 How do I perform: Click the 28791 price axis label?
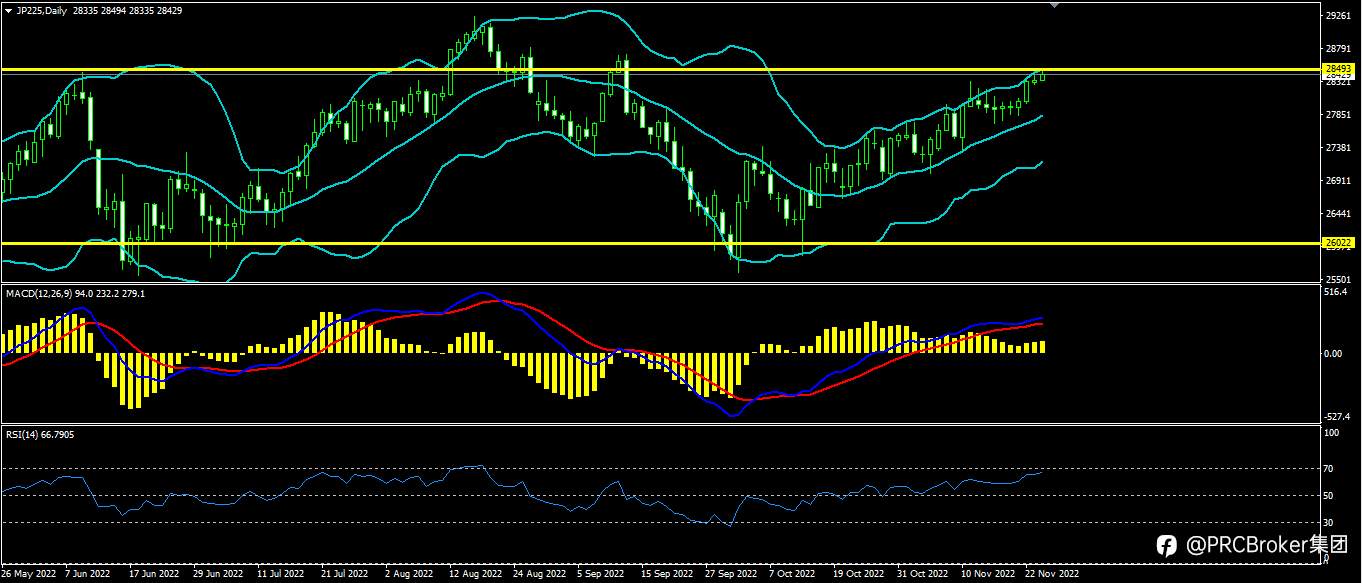click(1338, 49)
